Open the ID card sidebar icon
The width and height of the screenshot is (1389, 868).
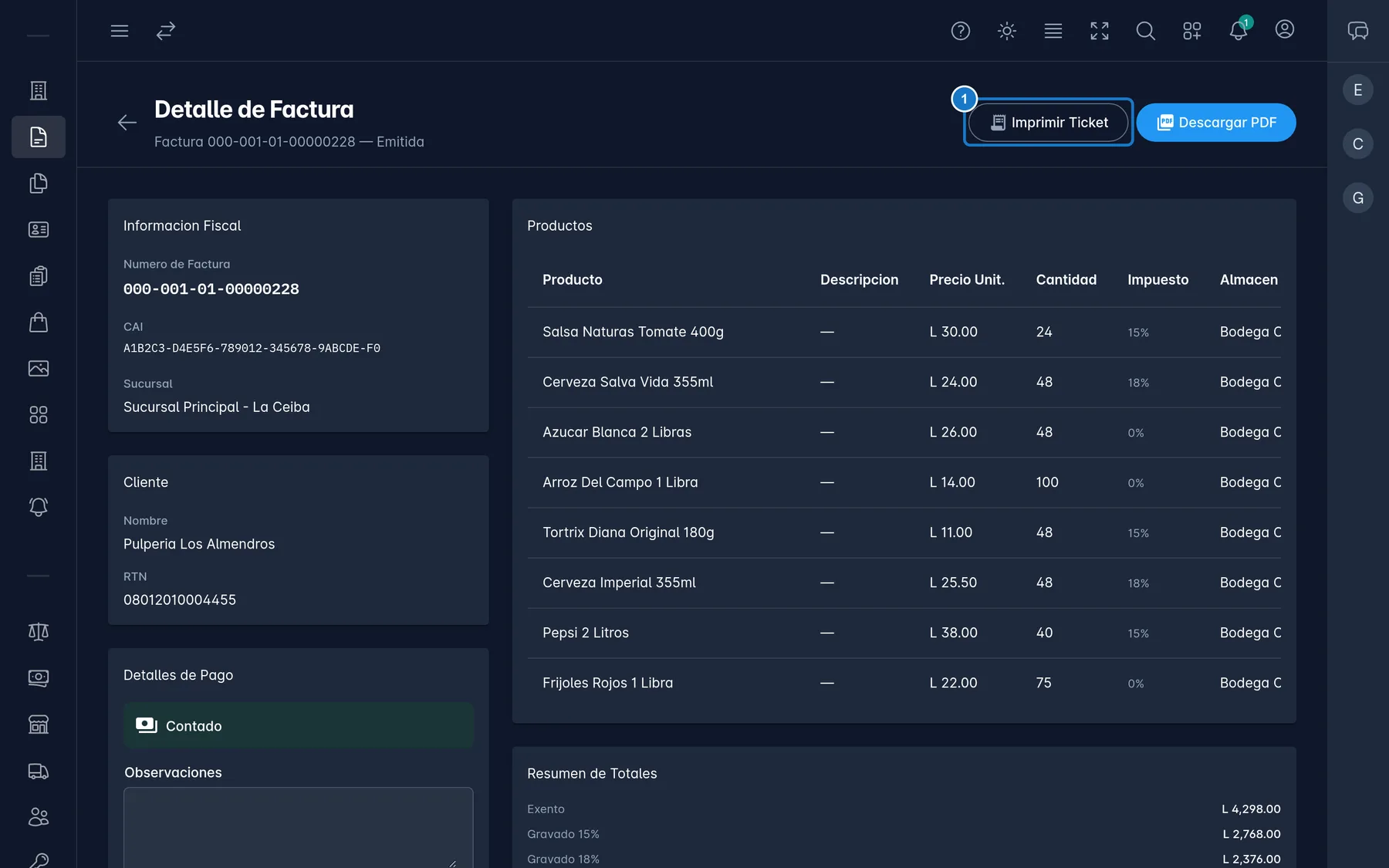pyautogui.click(x=39, y=230)
